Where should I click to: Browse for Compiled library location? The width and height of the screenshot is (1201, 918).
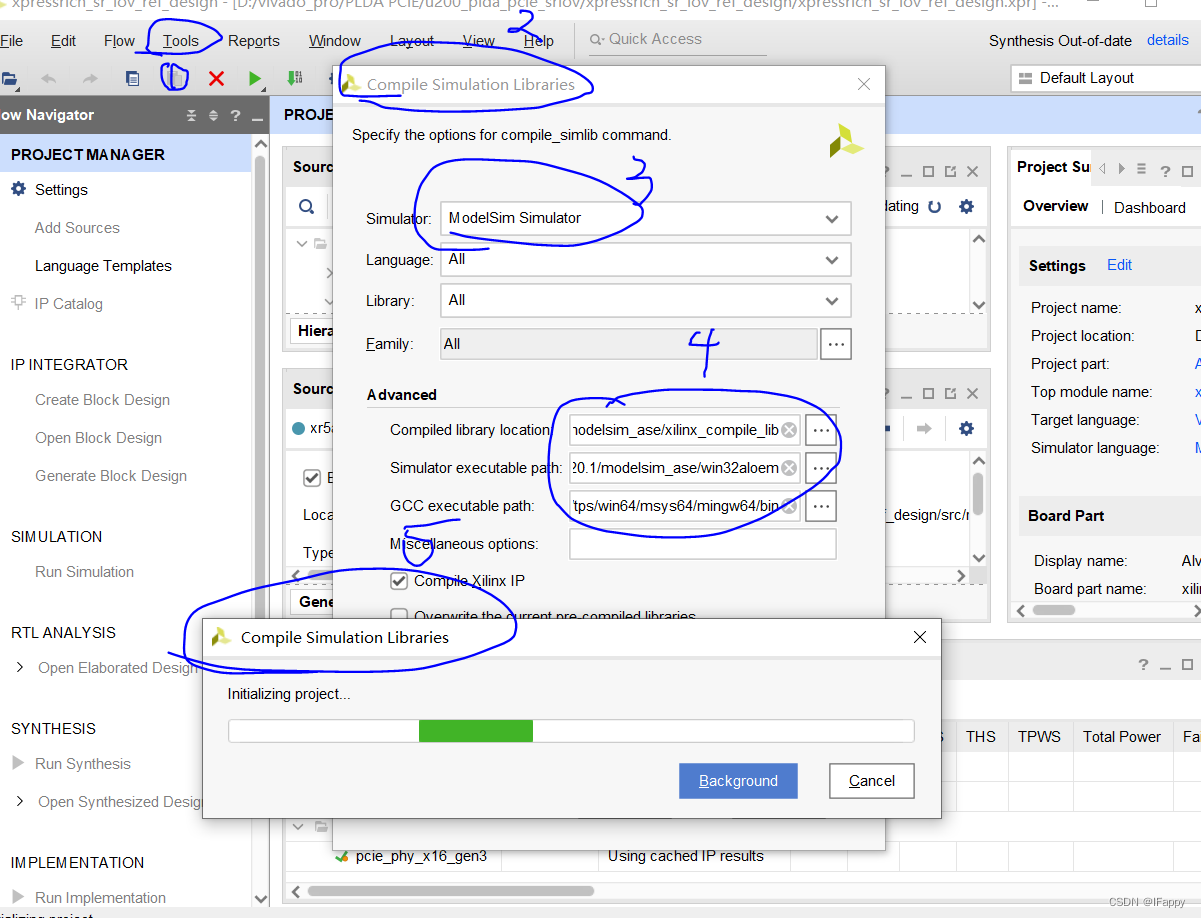(x=821, y=430)
